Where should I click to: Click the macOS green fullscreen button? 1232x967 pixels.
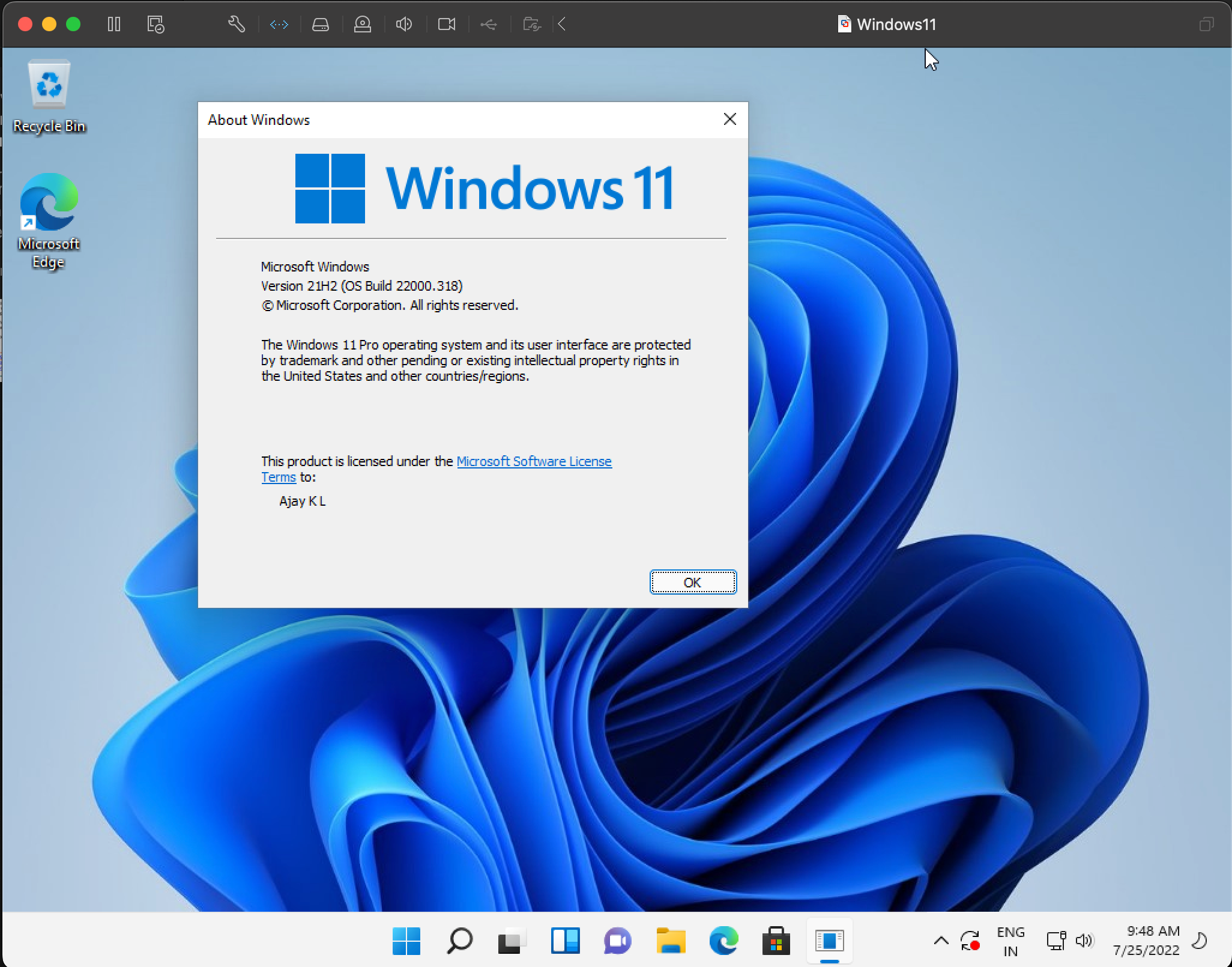pos(73,24)
